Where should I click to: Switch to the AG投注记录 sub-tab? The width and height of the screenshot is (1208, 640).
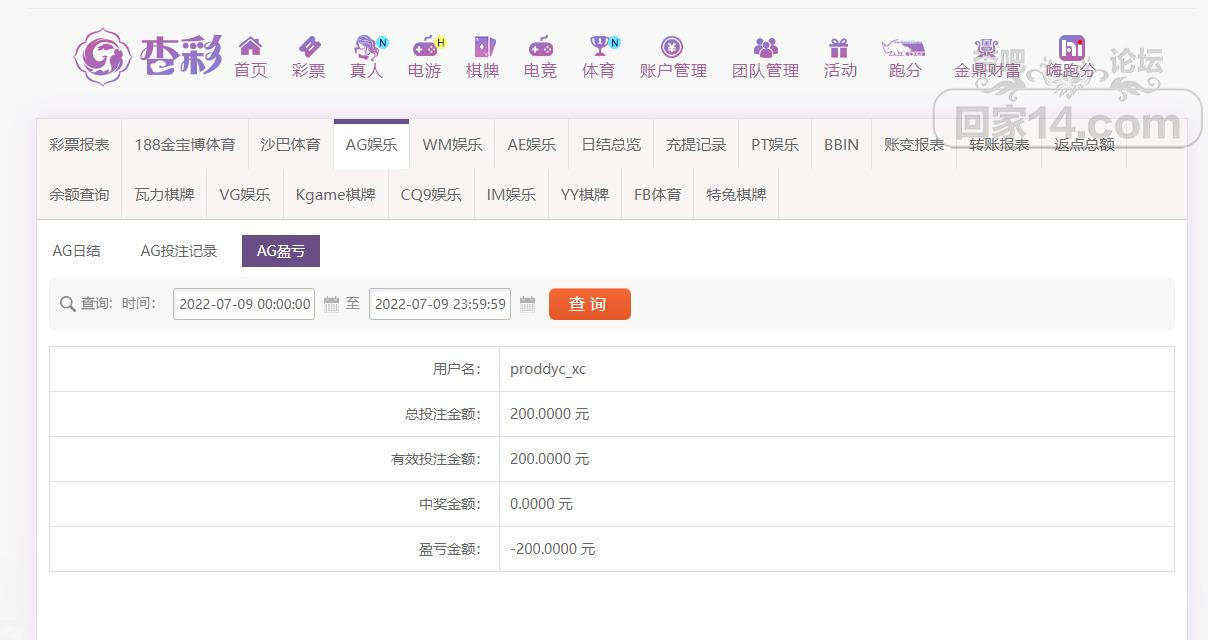click(179, 251)
